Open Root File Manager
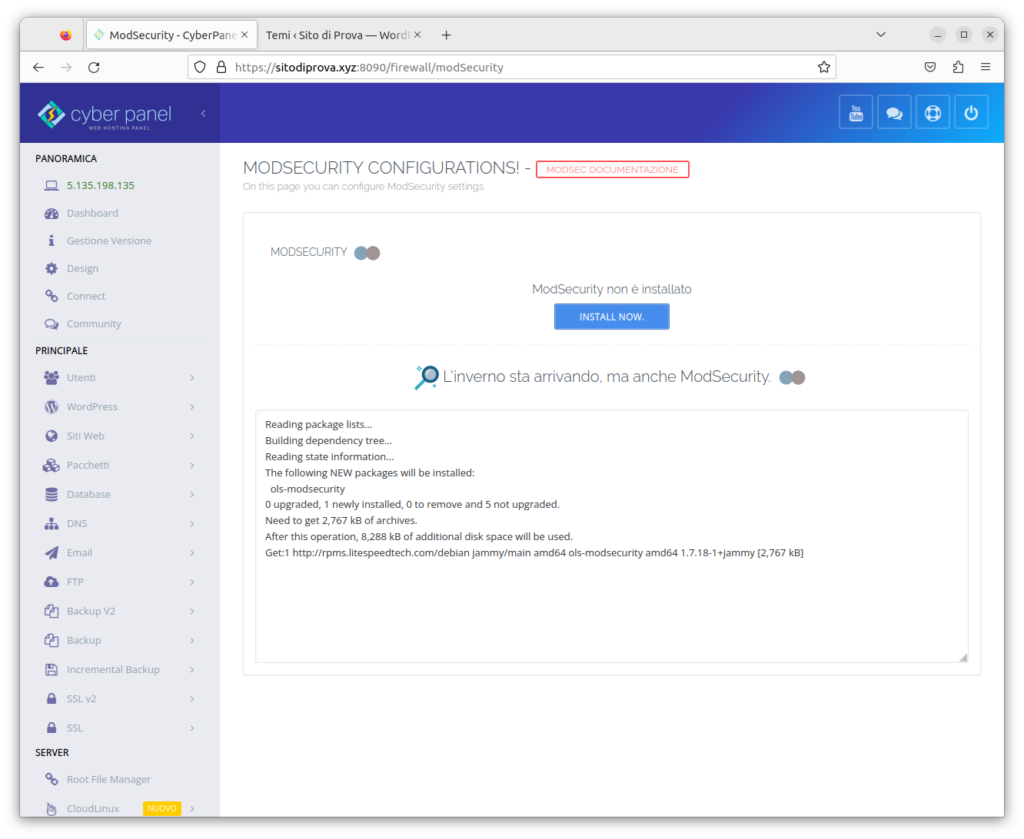The height and width of the screenshot is (839, 1024). pos(108,780)
